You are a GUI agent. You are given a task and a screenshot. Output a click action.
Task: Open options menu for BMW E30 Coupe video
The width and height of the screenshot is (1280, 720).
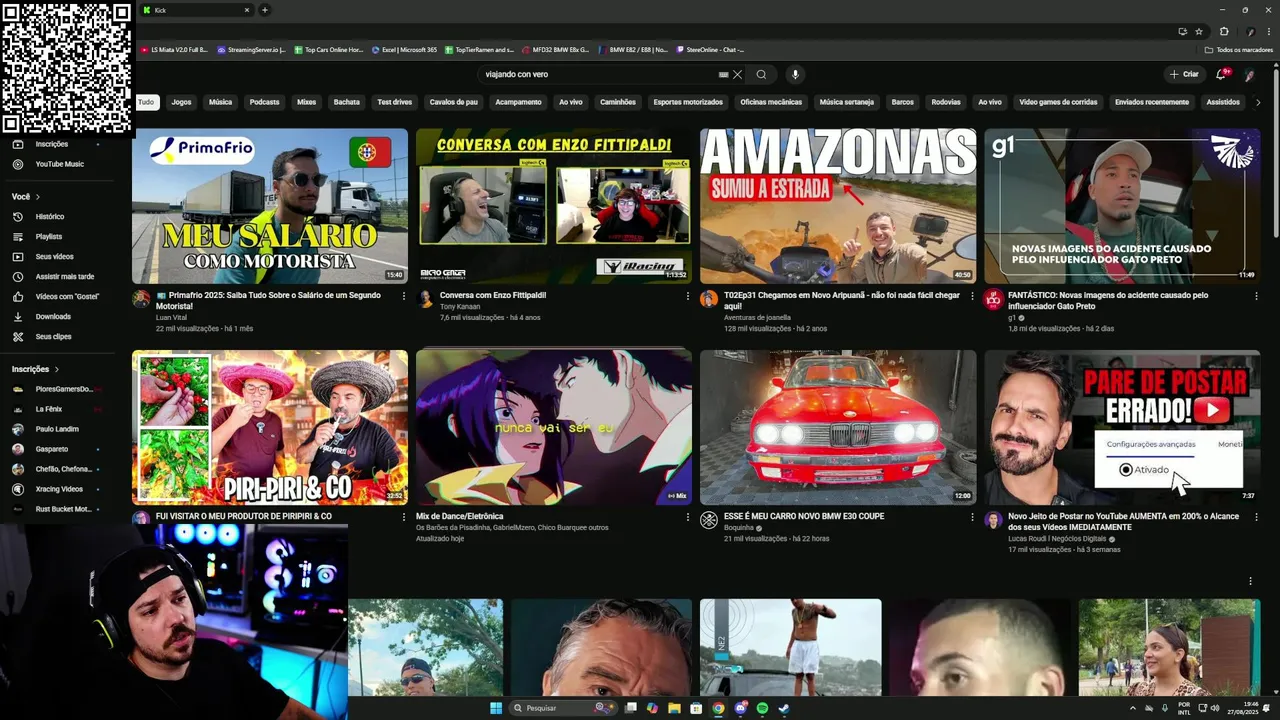[972, 517]
